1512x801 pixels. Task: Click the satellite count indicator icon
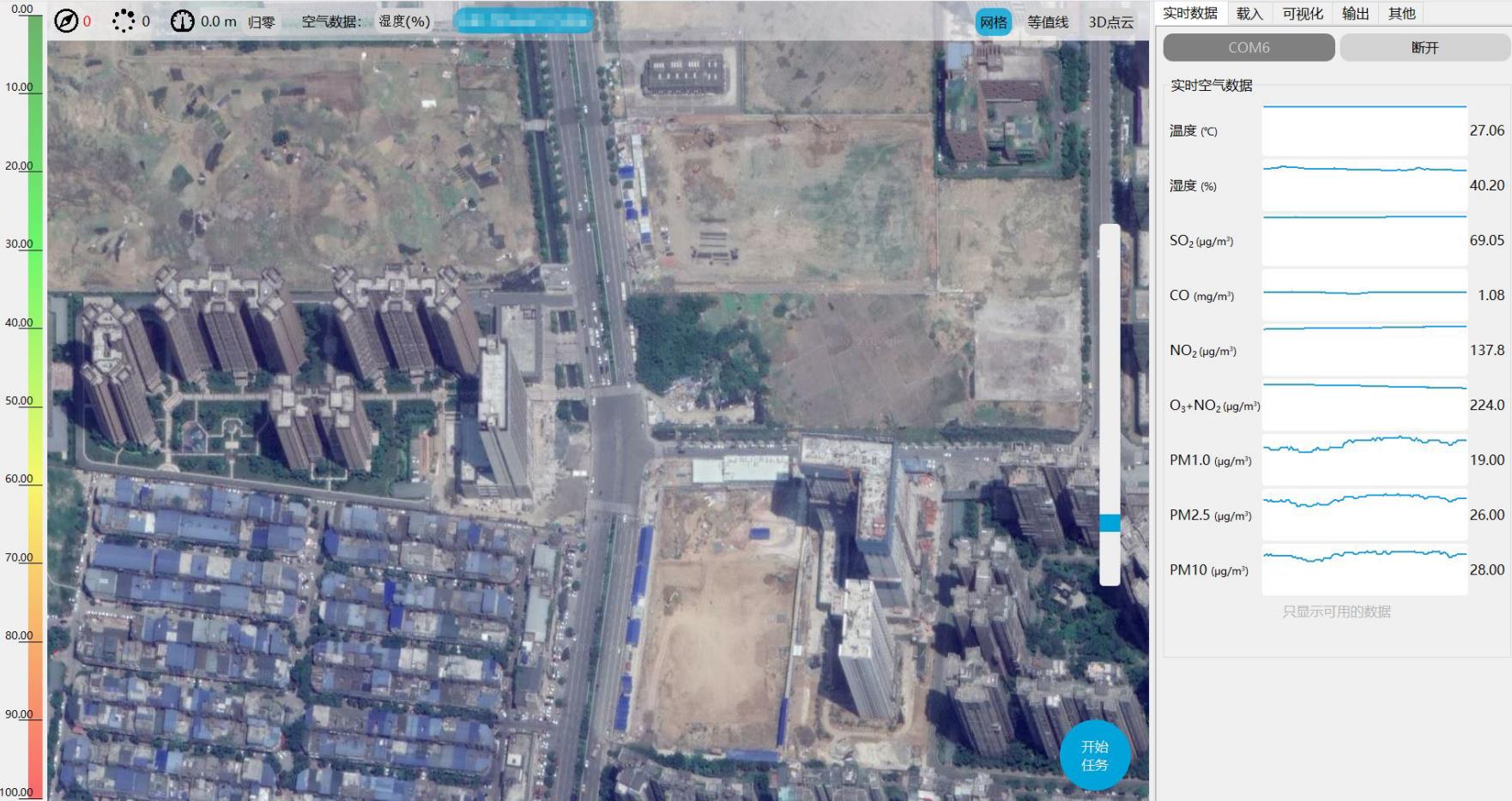[121, 21]
